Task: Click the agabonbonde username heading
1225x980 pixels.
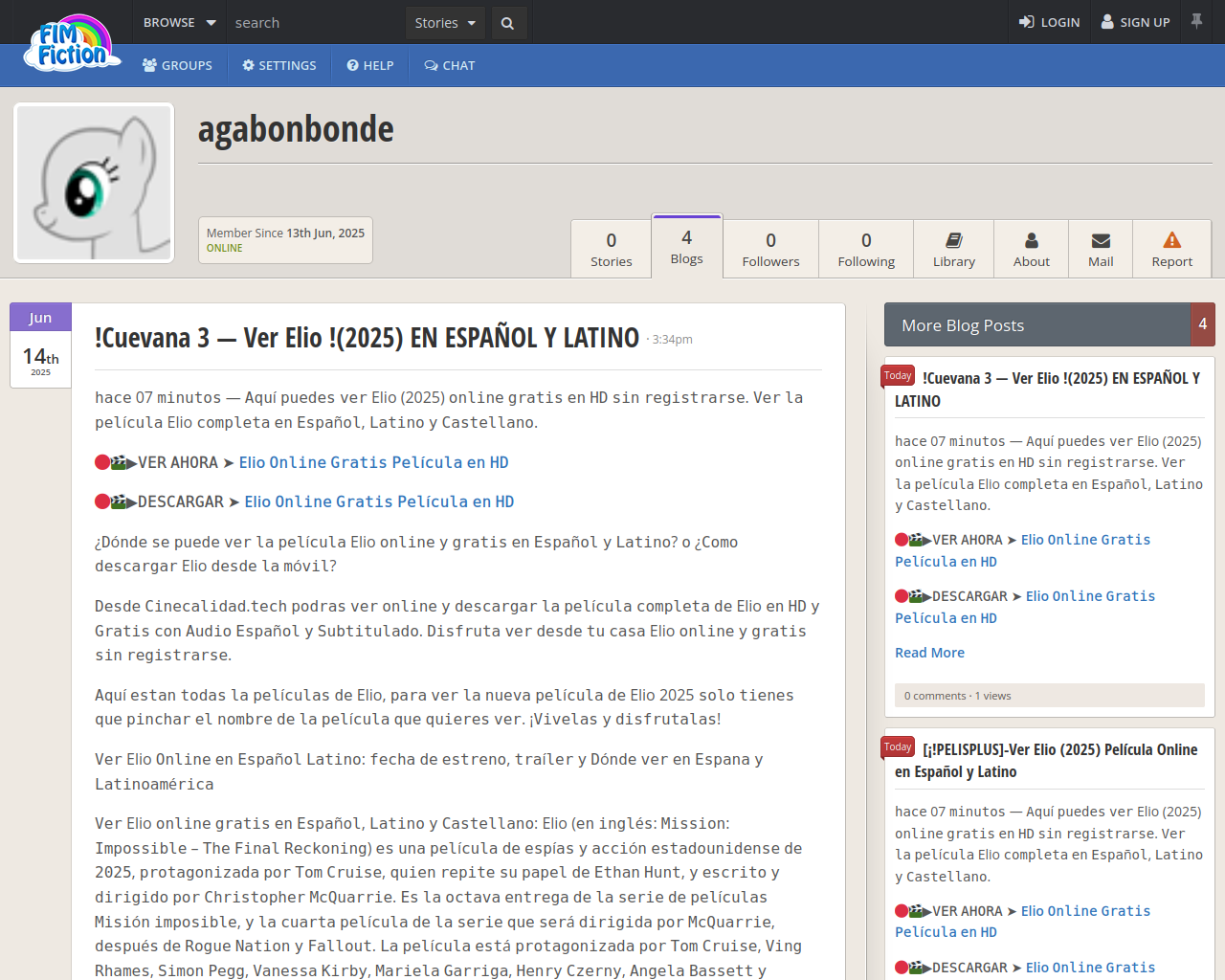Action: [296, 128]
